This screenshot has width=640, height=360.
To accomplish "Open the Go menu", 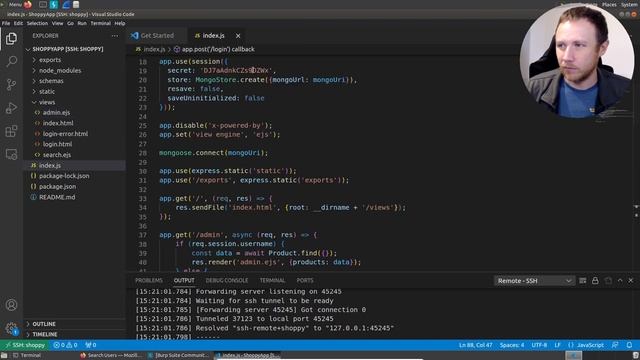I will 70,24.
